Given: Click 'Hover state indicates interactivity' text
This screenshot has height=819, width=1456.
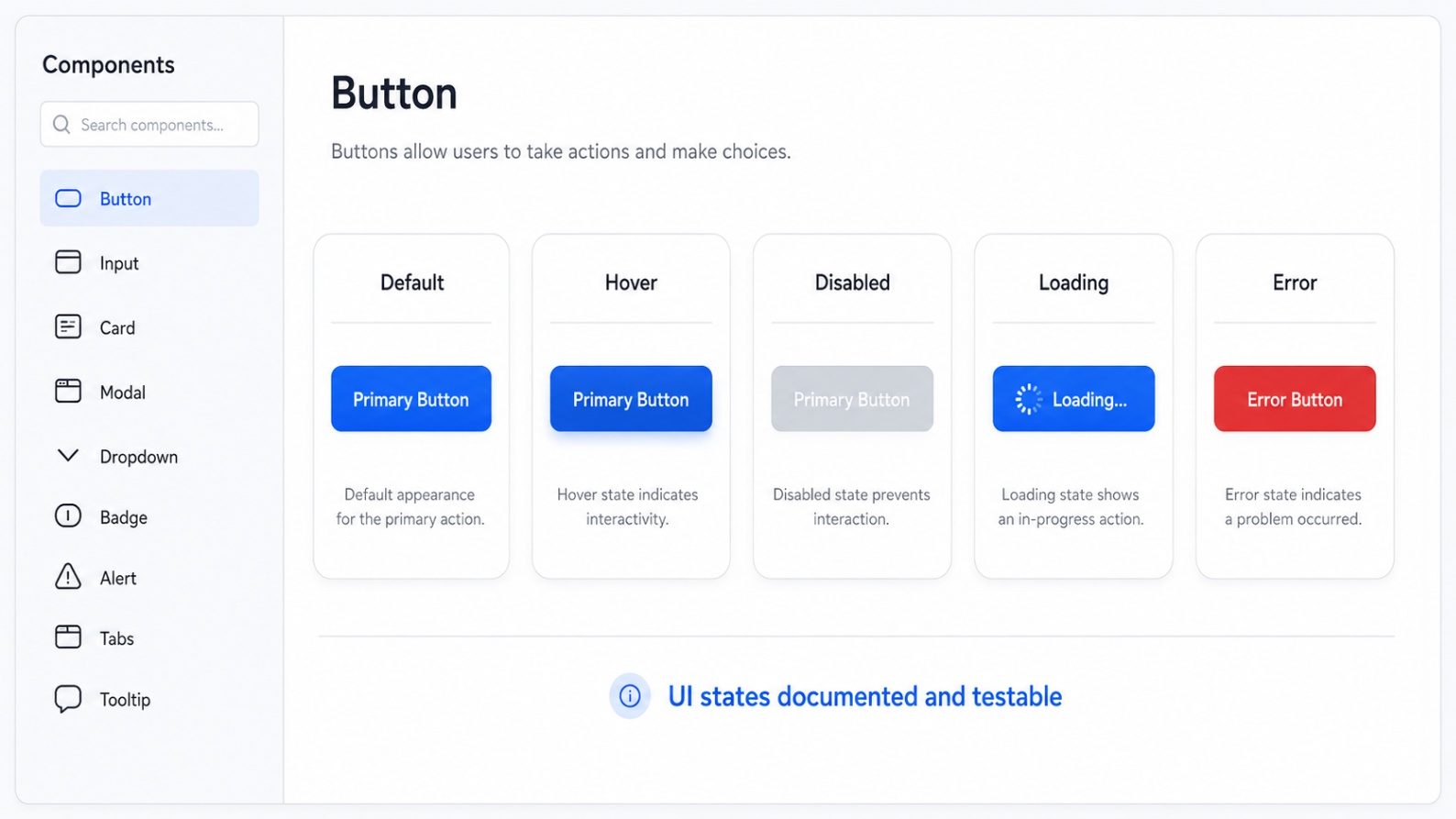Looking at the screenshot, I should click(x=628, y=506).
